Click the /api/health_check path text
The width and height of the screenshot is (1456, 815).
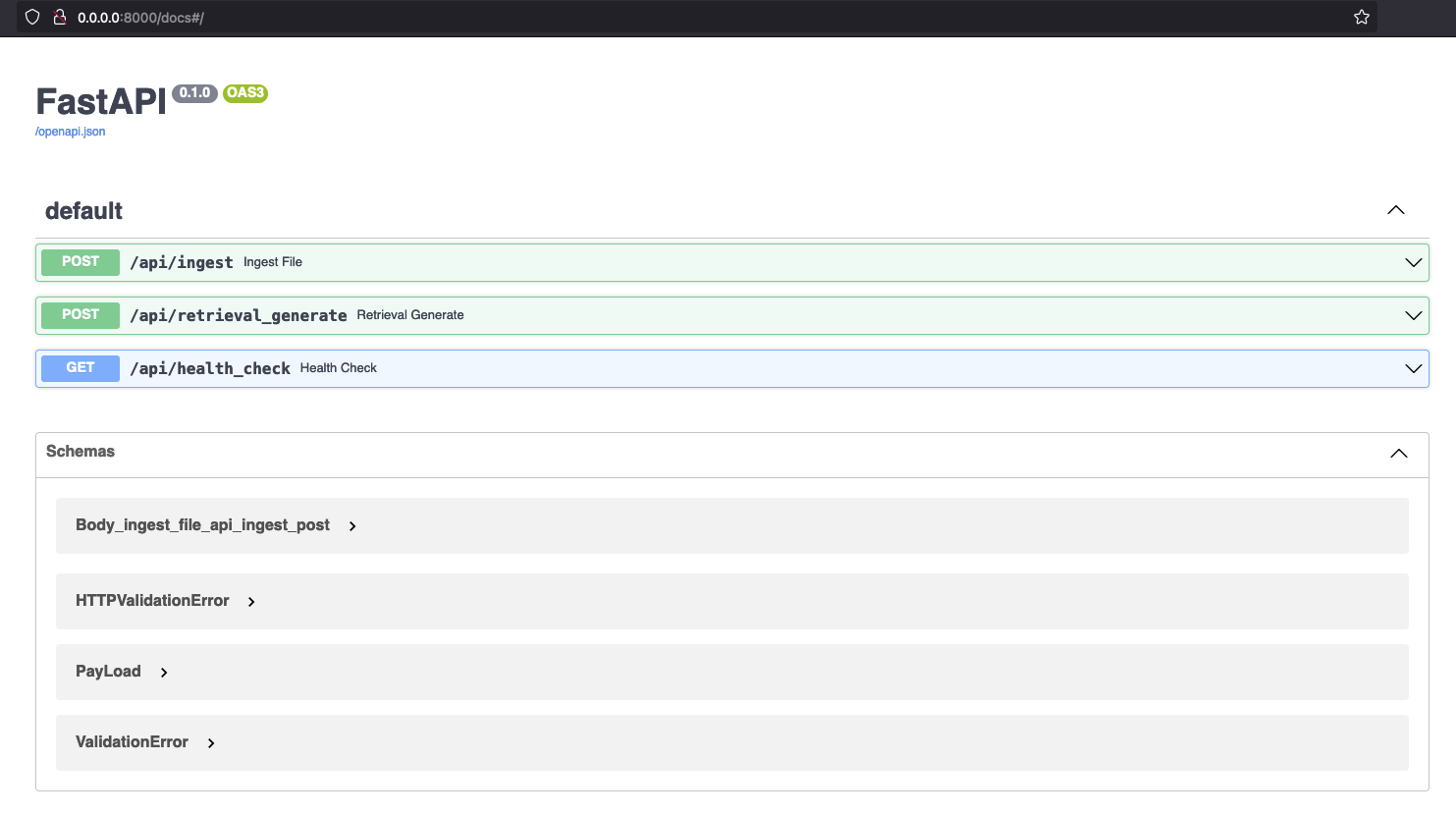(x=210, y=368)
